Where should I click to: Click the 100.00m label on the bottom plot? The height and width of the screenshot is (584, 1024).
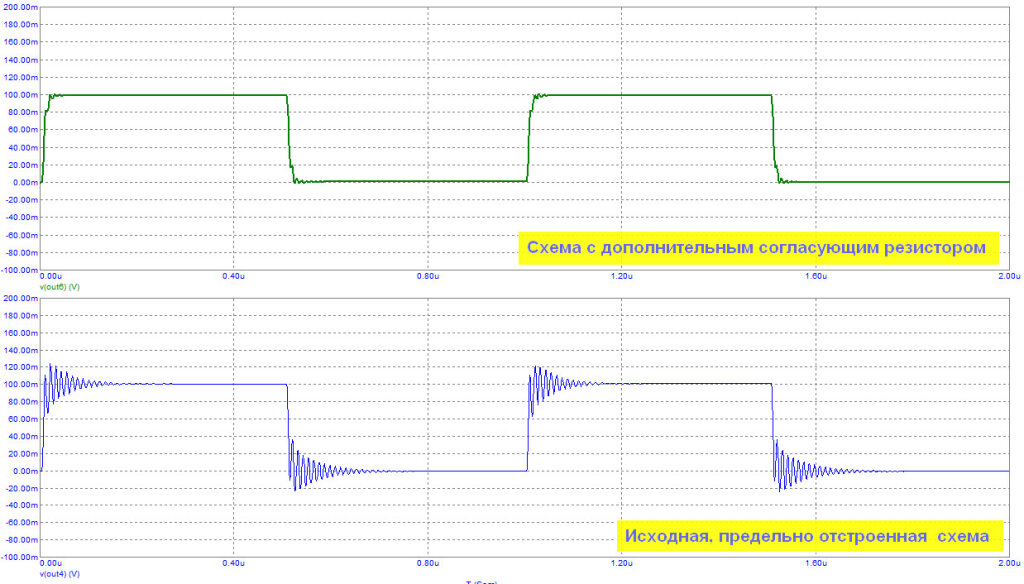(22, 384)
